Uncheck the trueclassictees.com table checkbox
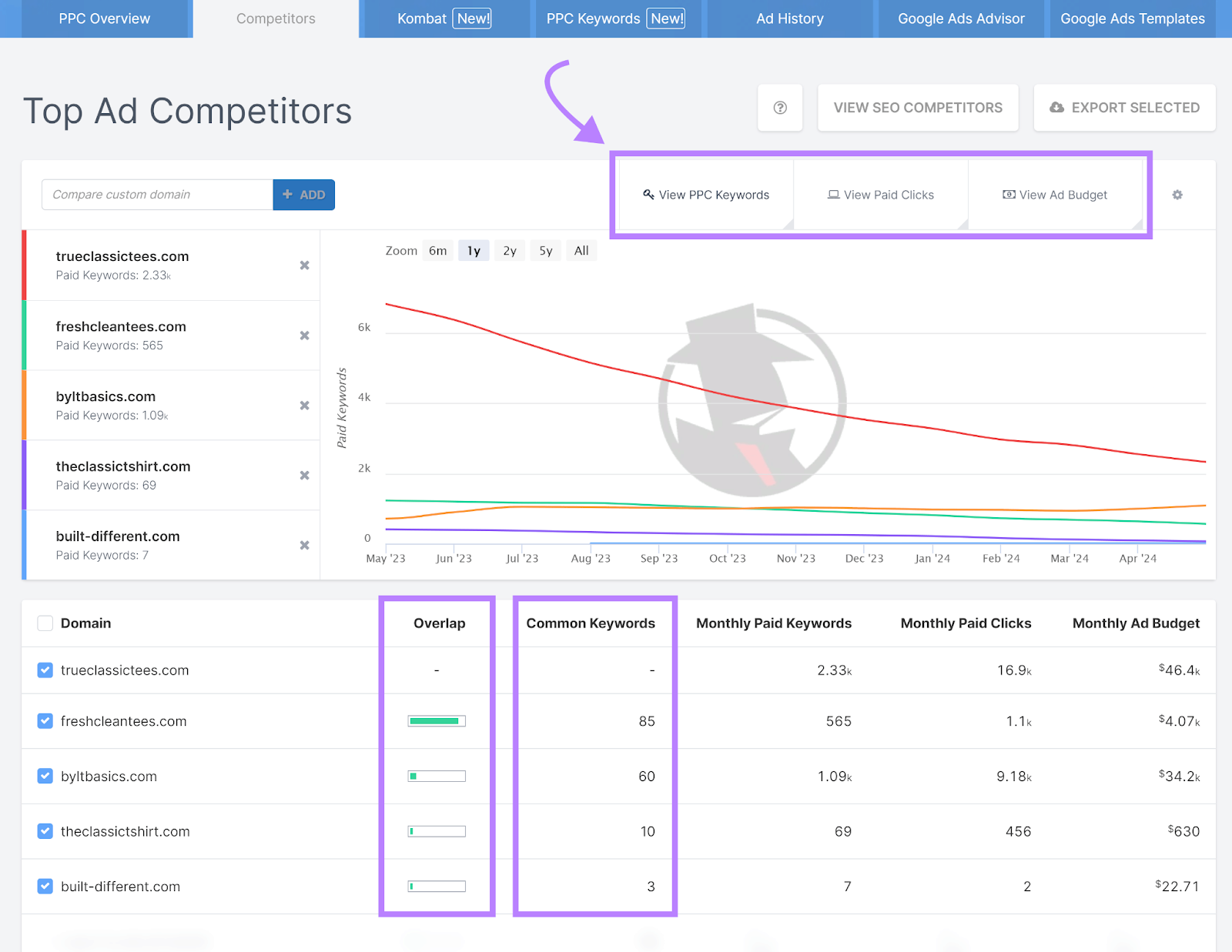This screenshot has height=952, width=1232. coord(45,670)
